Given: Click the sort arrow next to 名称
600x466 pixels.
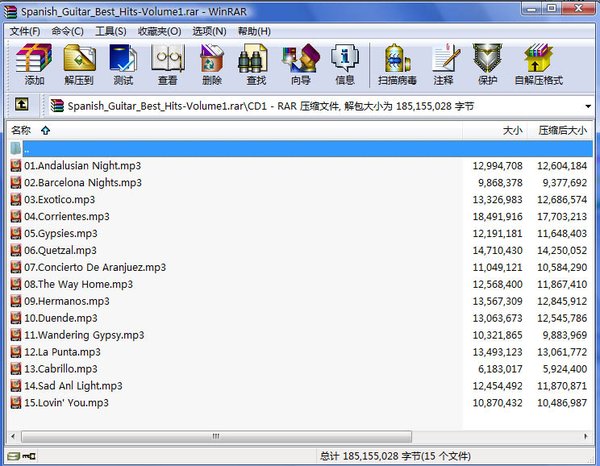Looking at the screenshot, I should pos(46,131).
